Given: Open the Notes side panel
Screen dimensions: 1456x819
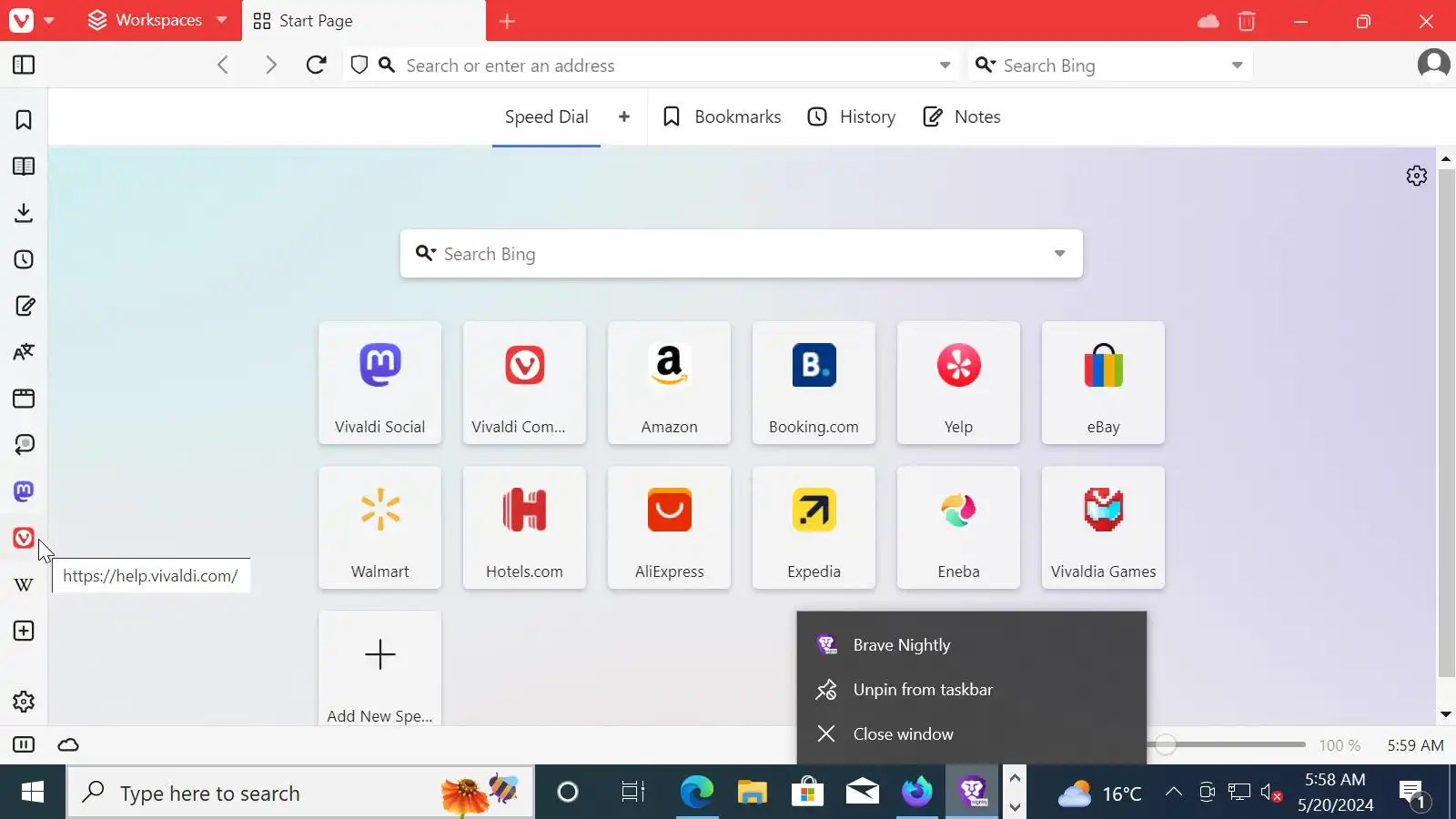Looking at the screenshot, I should coord(24,306).
